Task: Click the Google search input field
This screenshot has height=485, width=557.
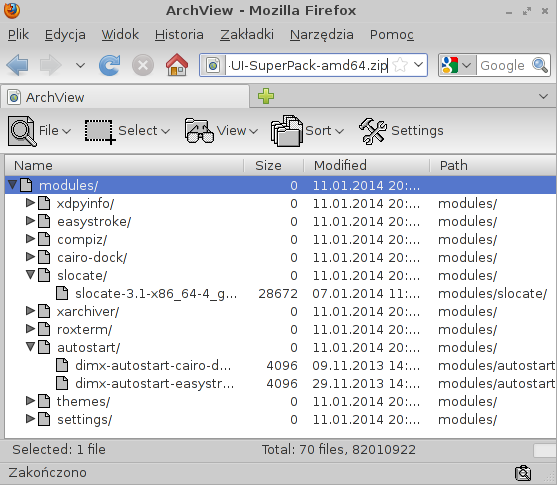Action: click(x=503, y=65)
